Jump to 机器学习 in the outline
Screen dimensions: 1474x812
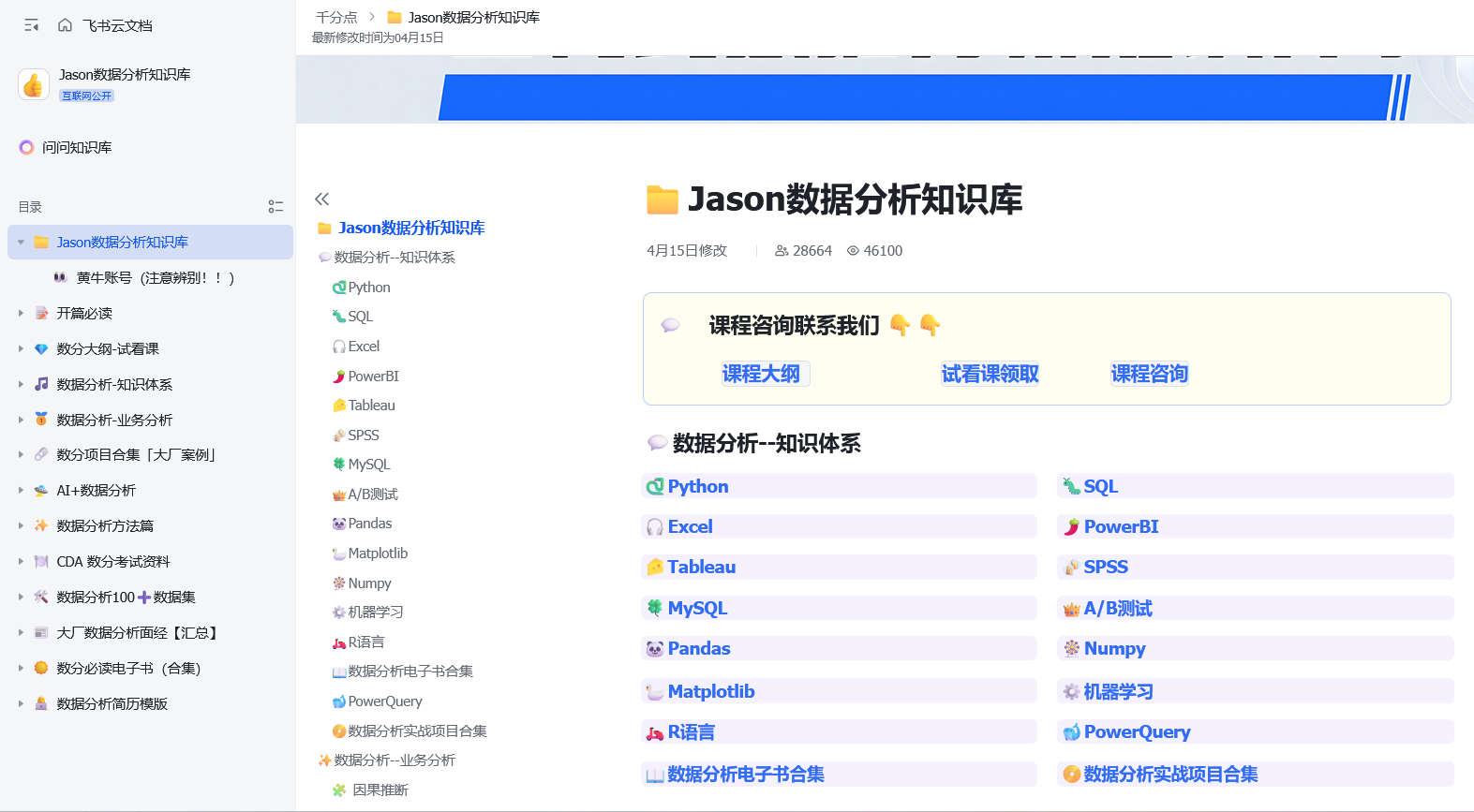[x=375, y=612]
